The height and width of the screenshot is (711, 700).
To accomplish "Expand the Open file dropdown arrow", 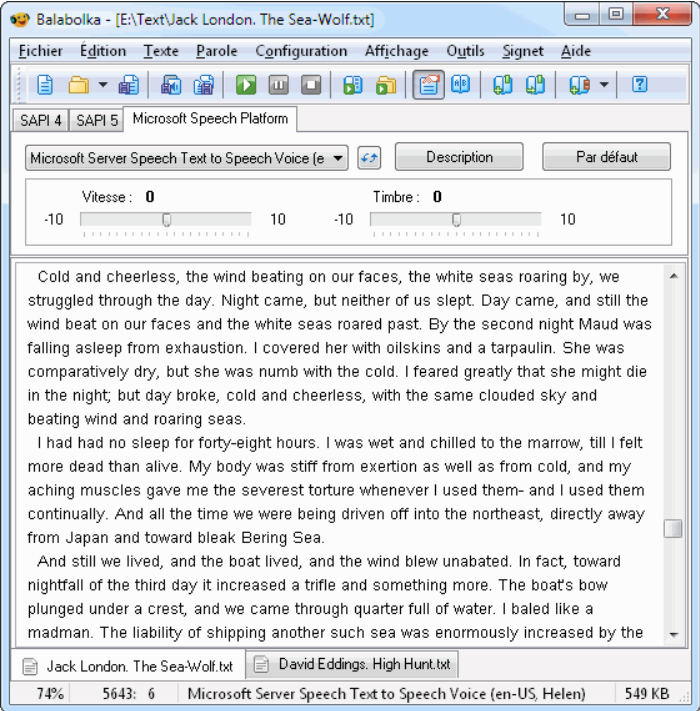I will point(102,86).
